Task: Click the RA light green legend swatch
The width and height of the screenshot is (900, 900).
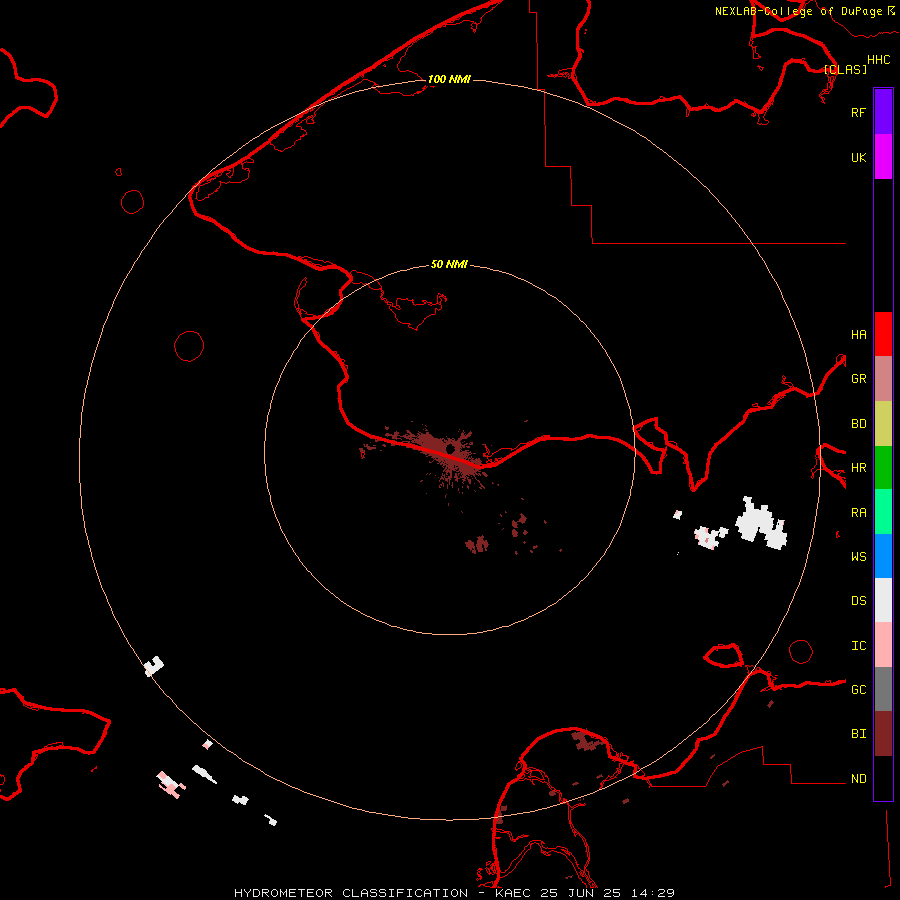Action: [883, 512]
